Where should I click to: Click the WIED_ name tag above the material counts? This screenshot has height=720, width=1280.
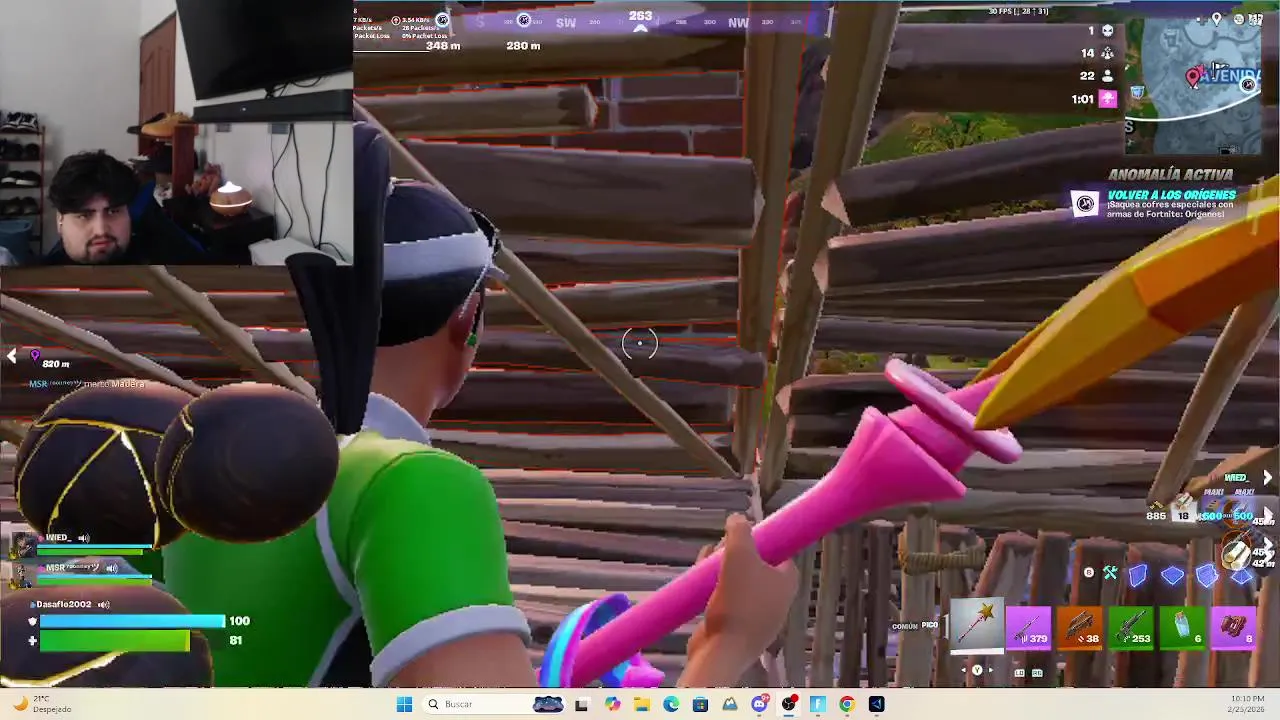tap(1236, 478)
